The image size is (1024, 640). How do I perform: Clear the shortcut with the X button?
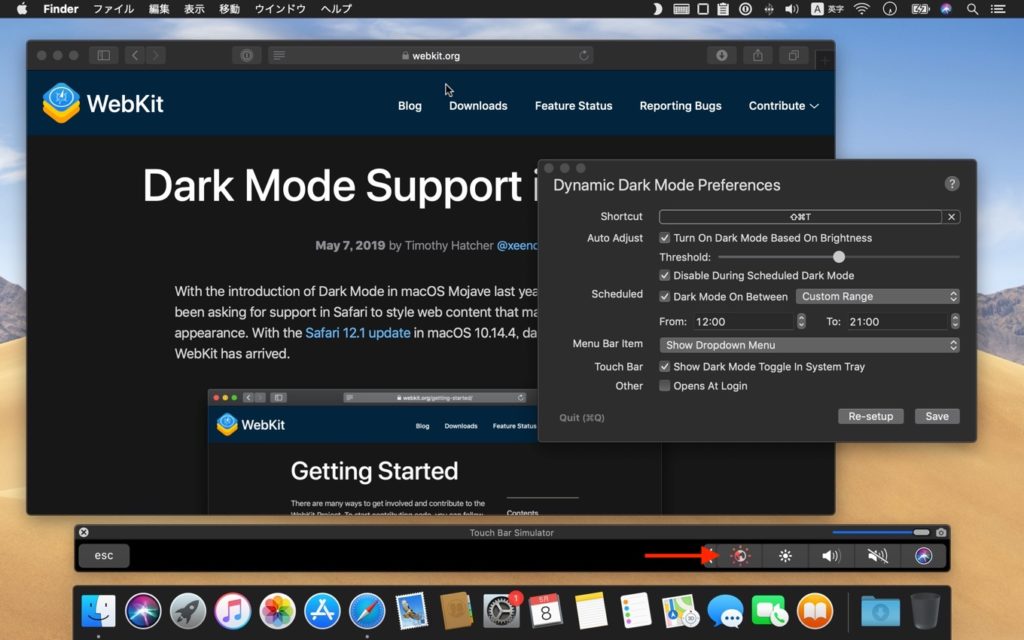coord(952,217)
